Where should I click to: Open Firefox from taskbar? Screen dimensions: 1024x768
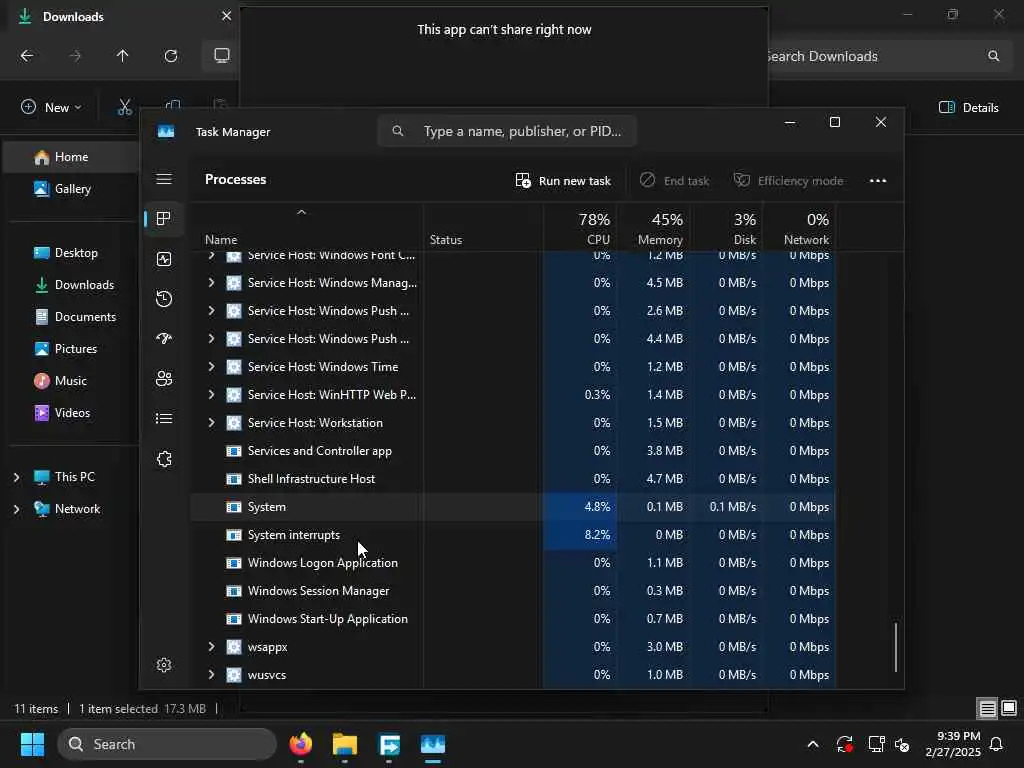pos(301,744)
